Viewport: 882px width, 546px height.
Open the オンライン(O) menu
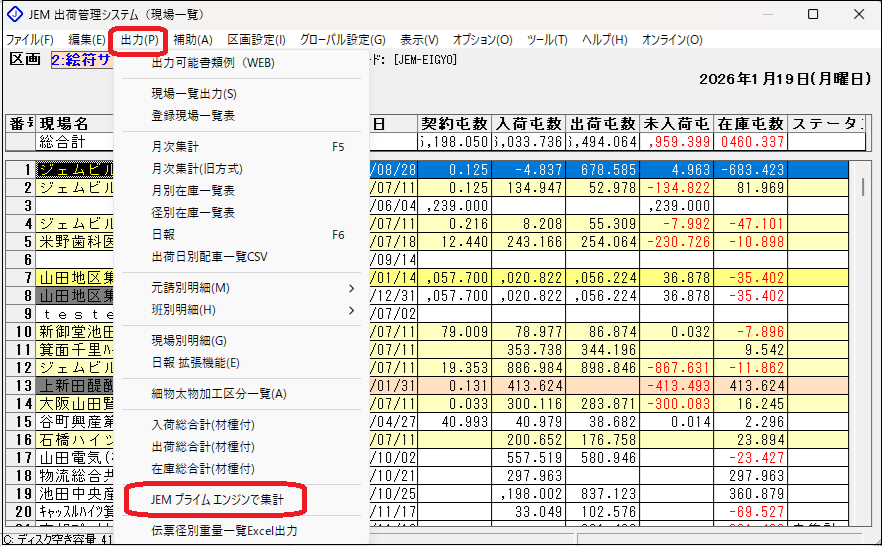coord(671,40)
